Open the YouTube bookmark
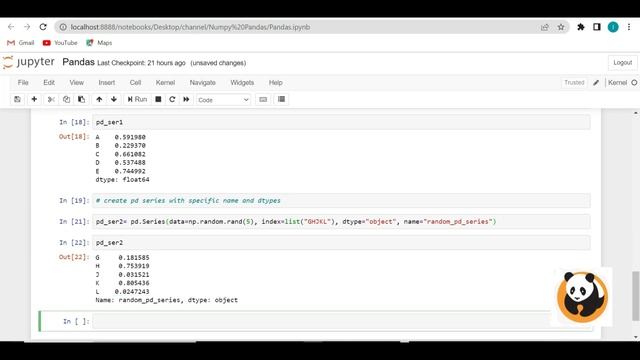 (60, 42)
